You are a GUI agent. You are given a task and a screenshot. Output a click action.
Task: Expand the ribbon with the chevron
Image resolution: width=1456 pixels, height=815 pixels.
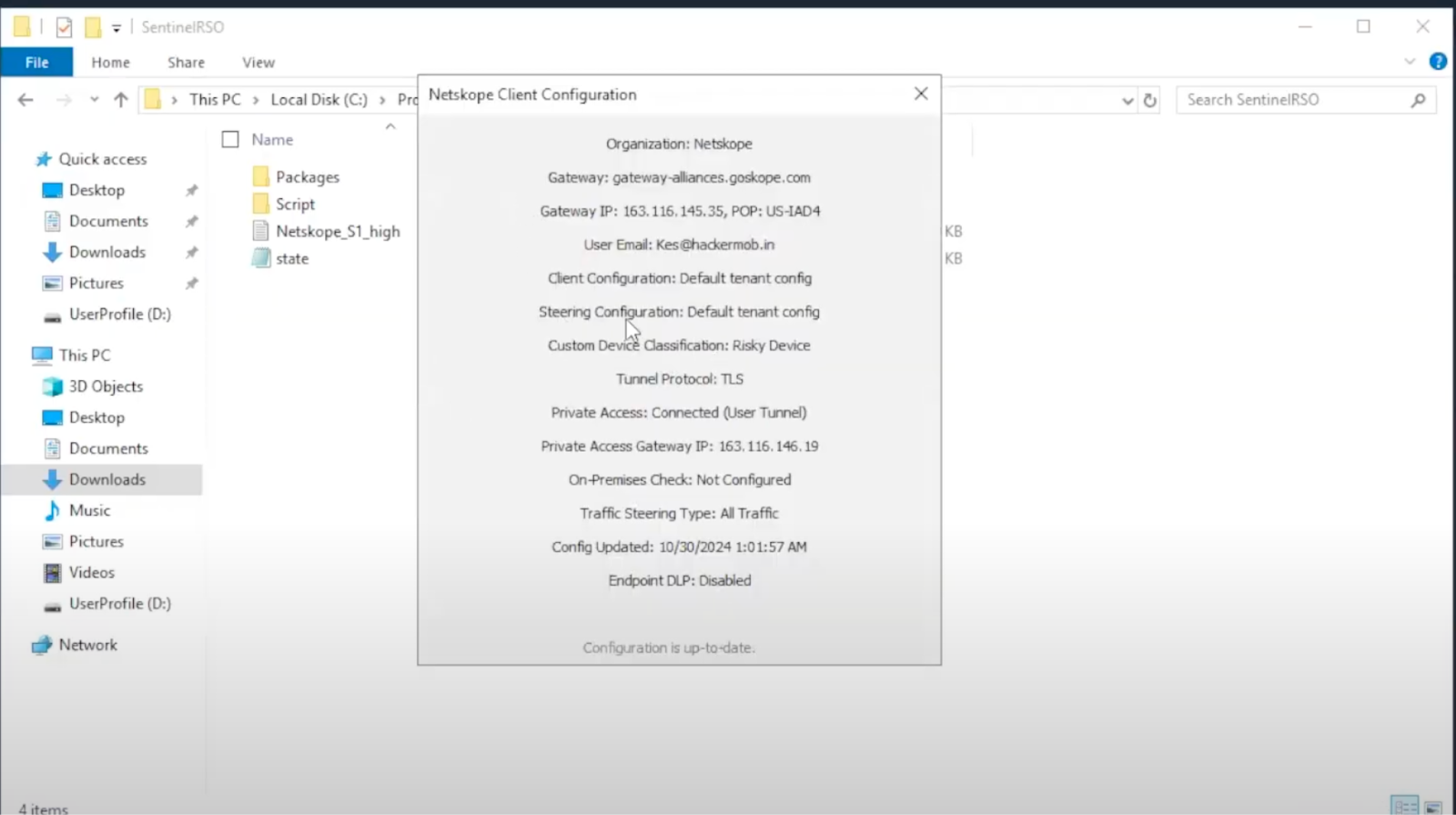click(1410, 62)
